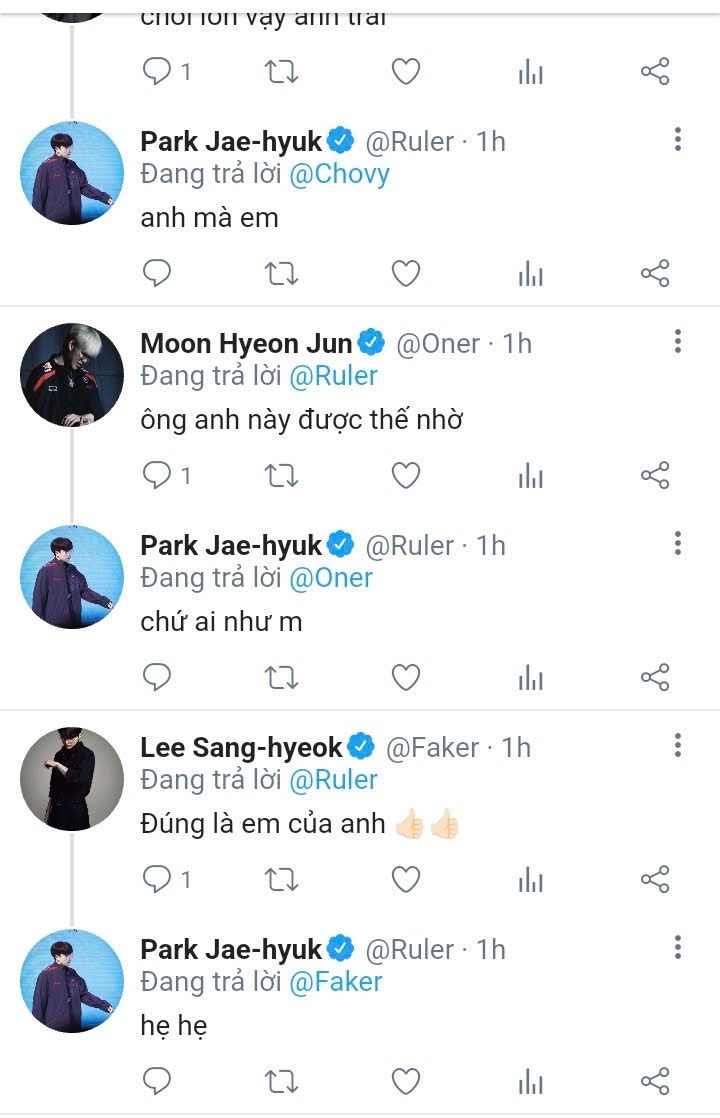Open Lee Sang-hyeok's profile name
720x1118 pixels.
click(x=241, y=747)
